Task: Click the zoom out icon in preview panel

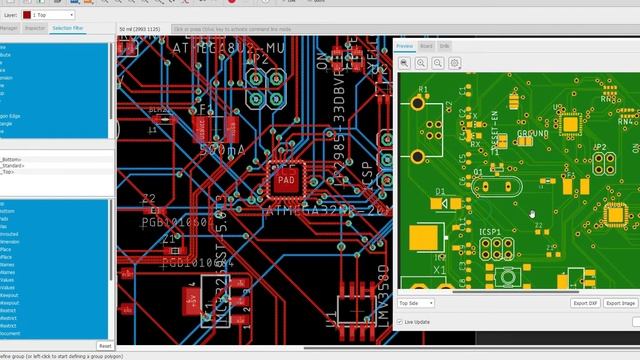Action: click(x=438, y=63)
